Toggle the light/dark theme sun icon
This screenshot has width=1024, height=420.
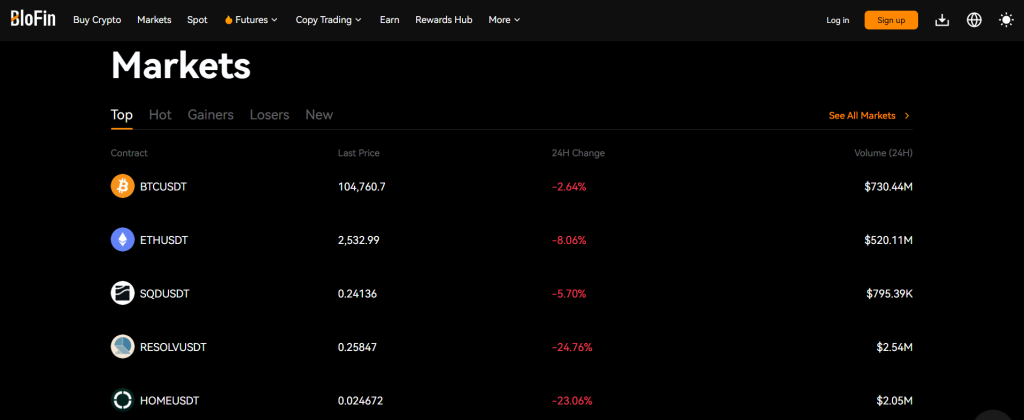click(x=1006, y=20)
